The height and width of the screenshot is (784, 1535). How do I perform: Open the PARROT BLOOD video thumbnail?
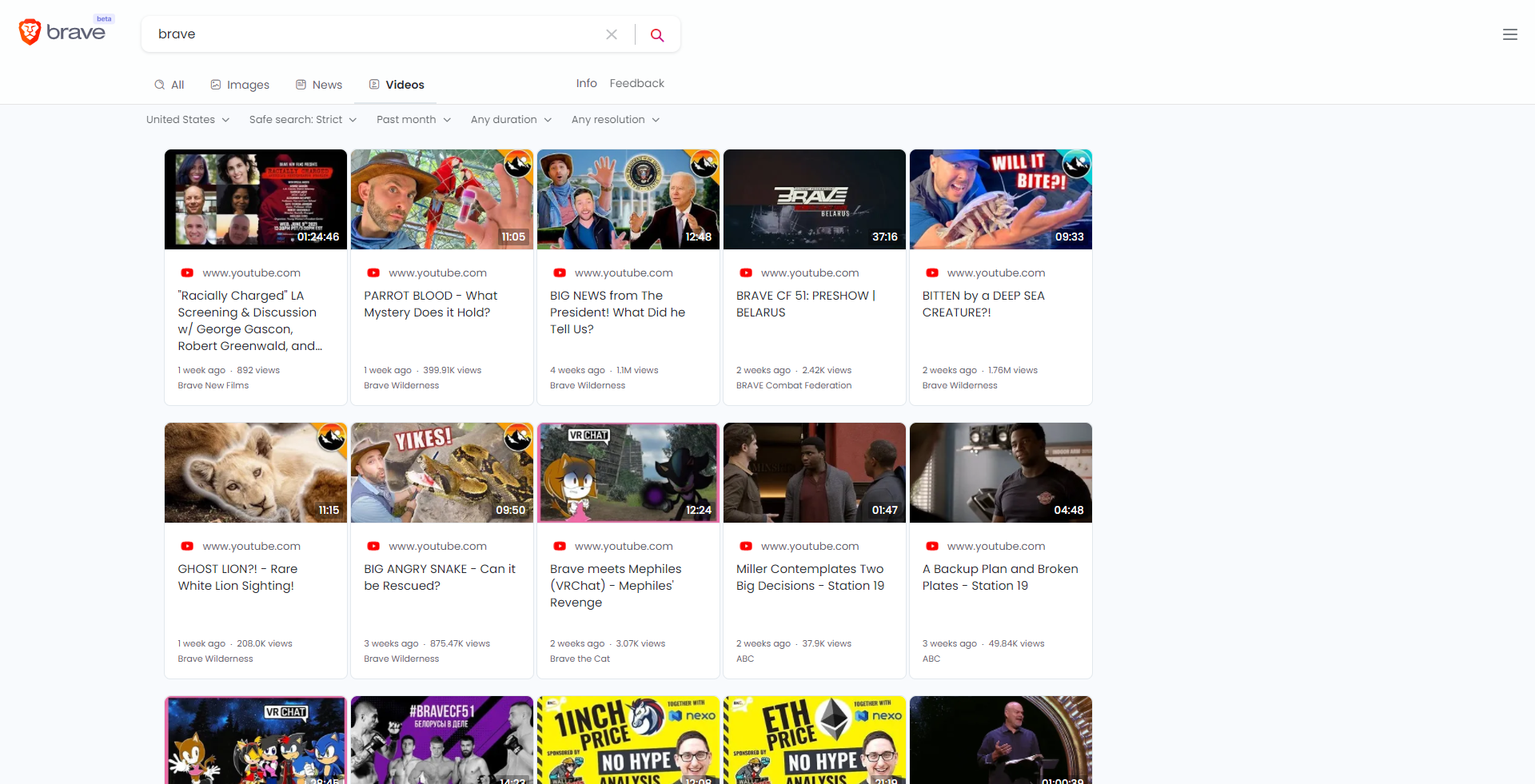(x=442, y=199)
